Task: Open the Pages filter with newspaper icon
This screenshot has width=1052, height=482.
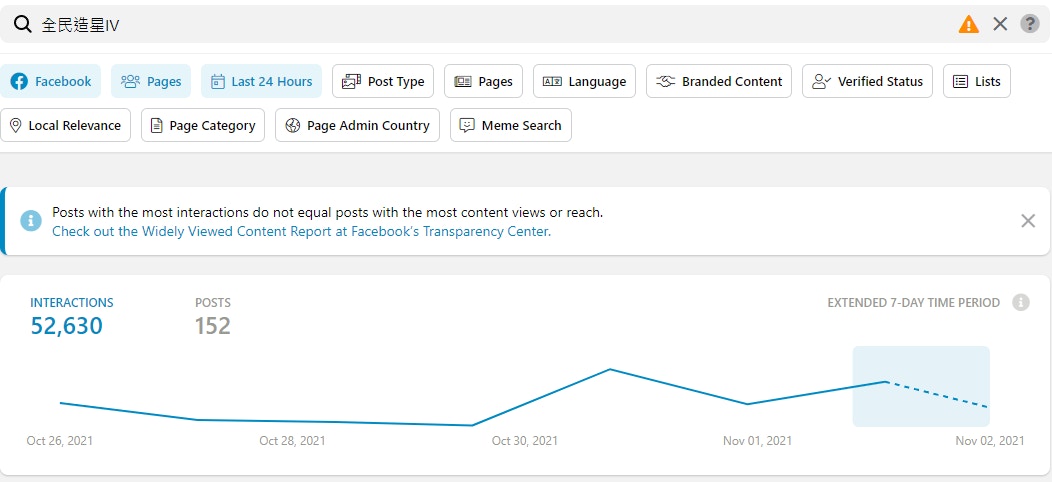Action: [483, 81]
